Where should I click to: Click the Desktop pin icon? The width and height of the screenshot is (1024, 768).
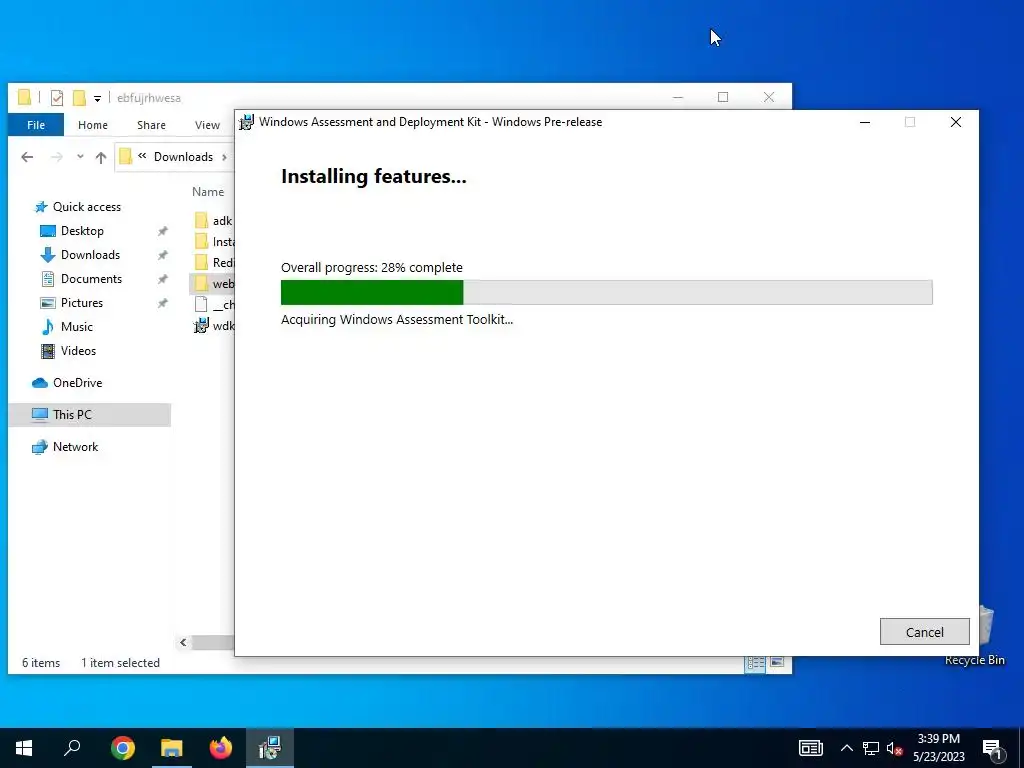163,231
